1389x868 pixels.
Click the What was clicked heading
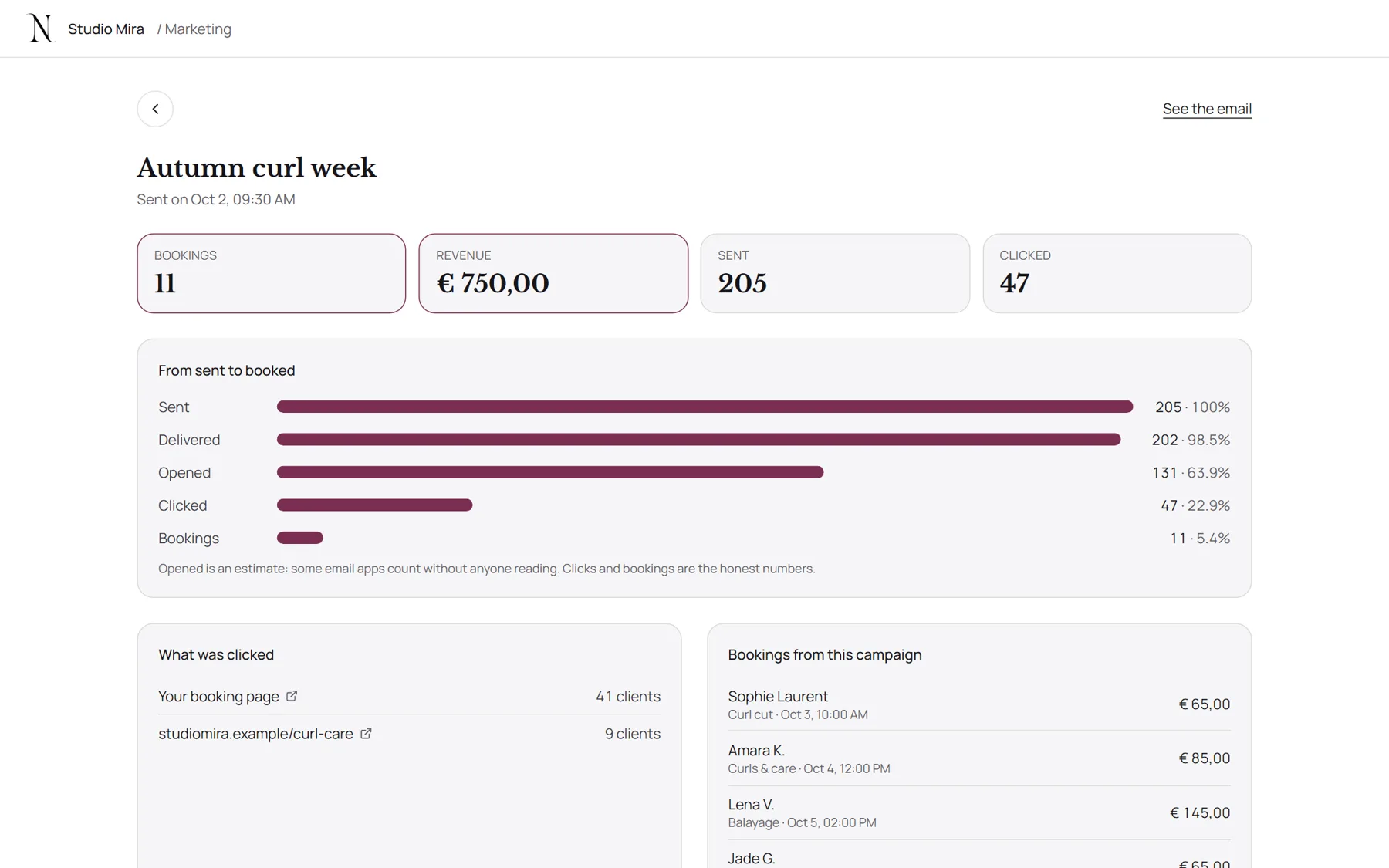point(216,654)
